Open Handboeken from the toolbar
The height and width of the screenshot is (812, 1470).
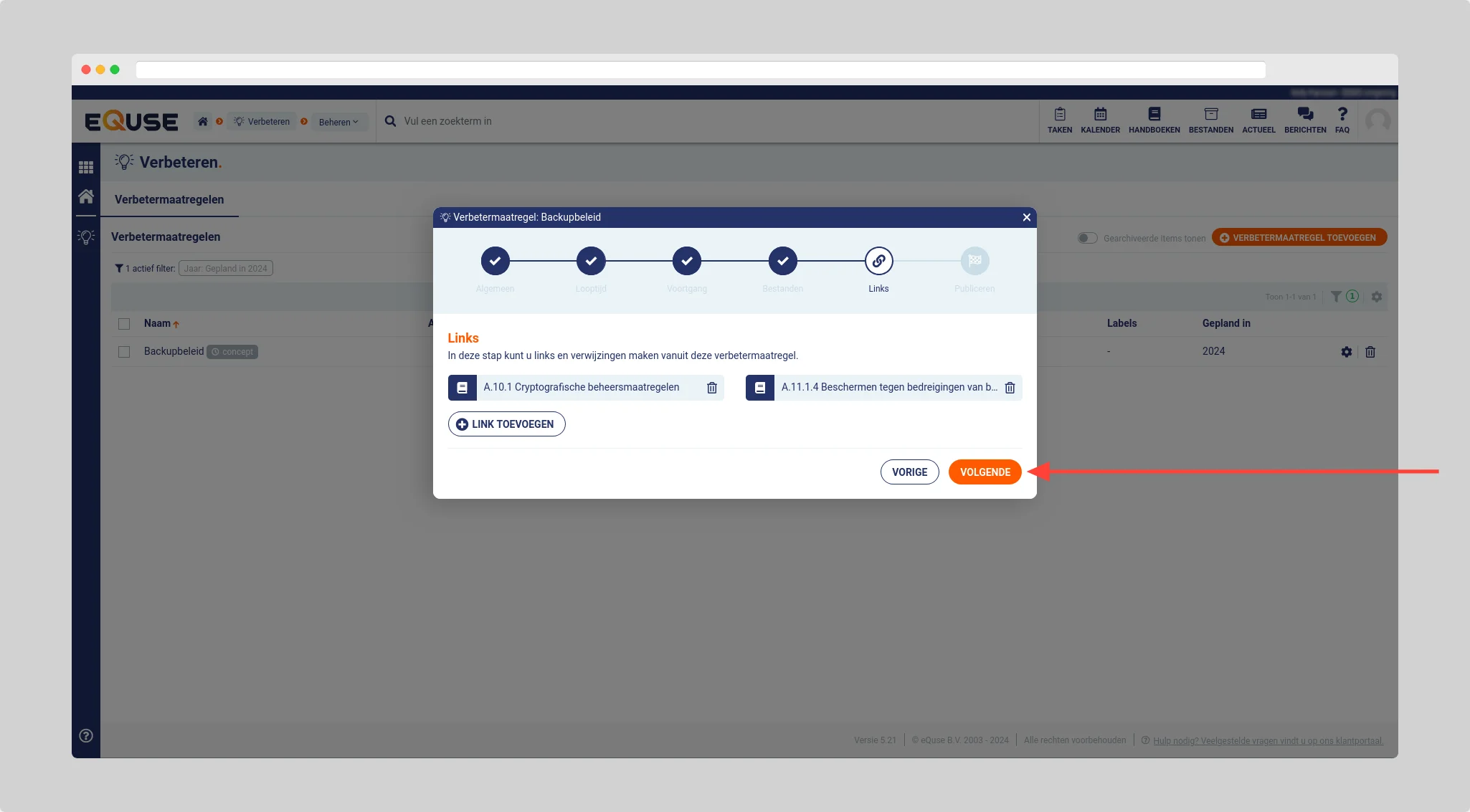point(1154,120)
